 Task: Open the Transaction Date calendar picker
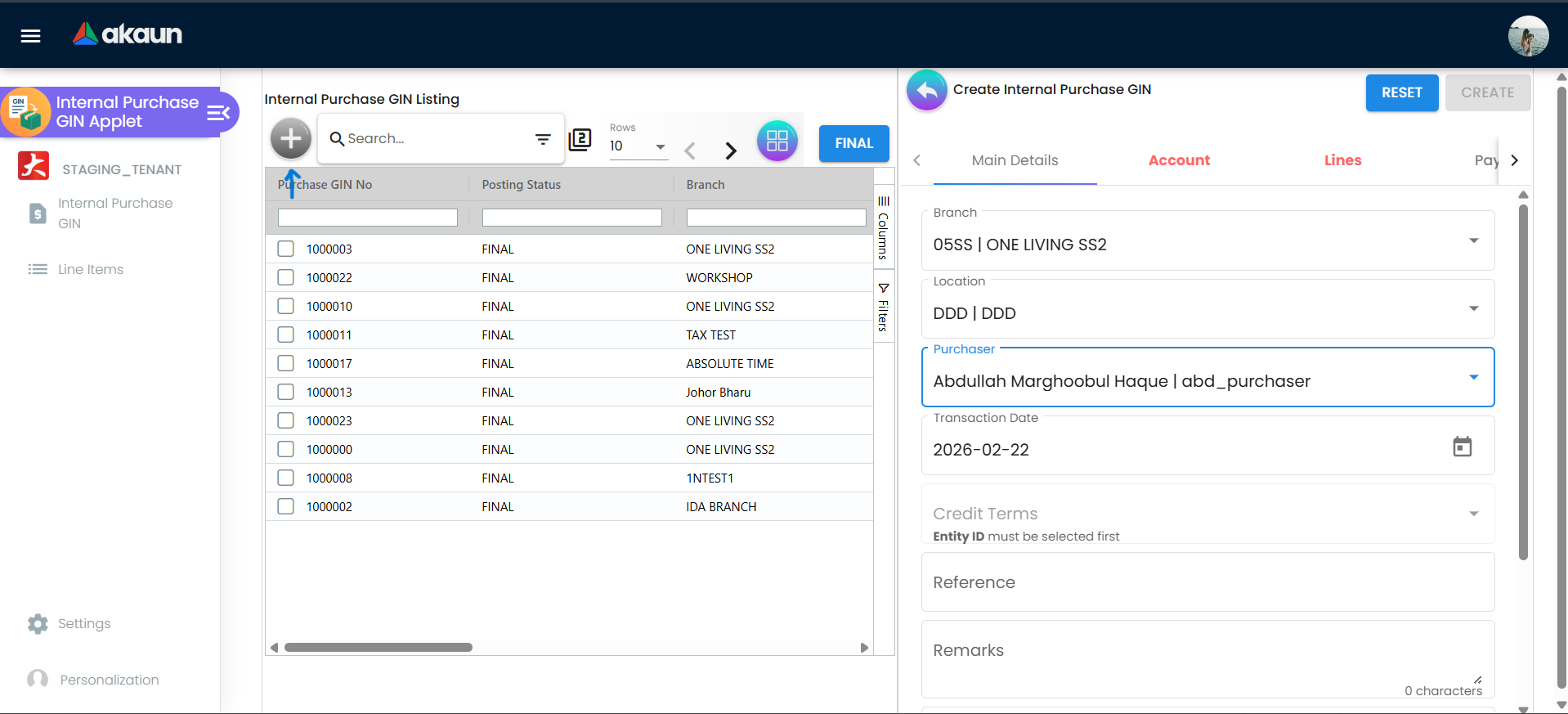[x=1462, y=447]
